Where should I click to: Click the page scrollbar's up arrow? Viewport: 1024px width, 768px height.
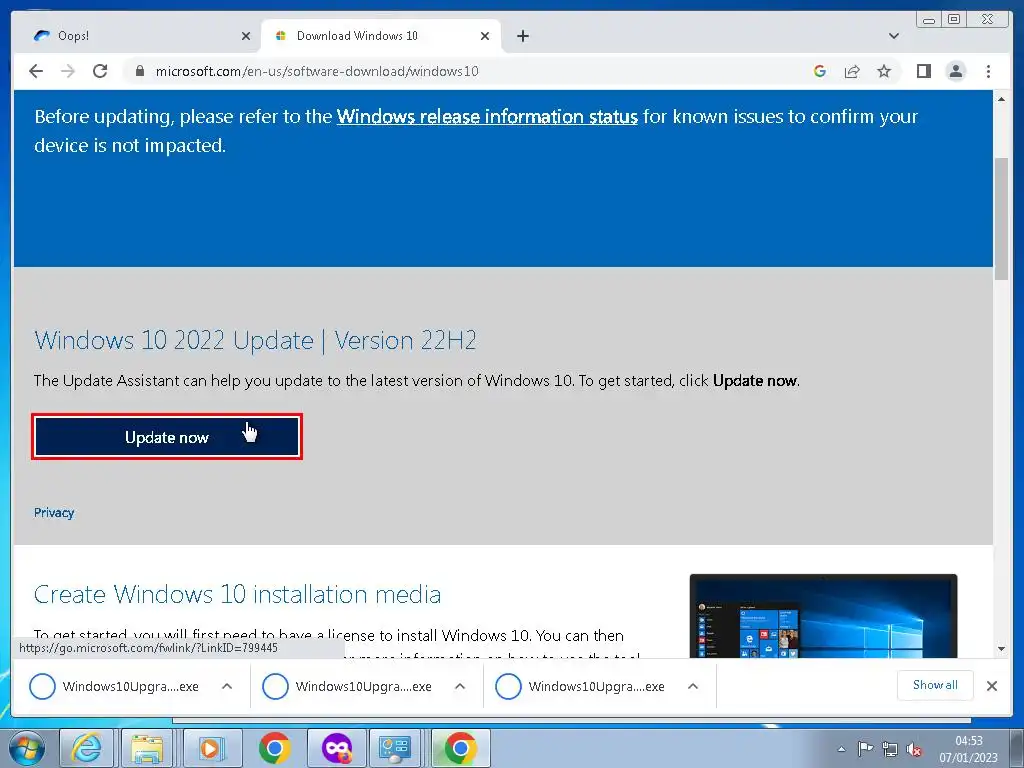click(1001, 99)
